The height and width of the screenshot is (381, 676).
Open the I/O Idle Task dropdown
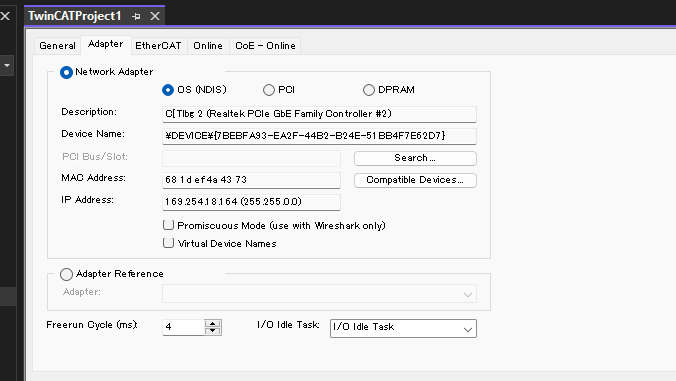point(403,328)
